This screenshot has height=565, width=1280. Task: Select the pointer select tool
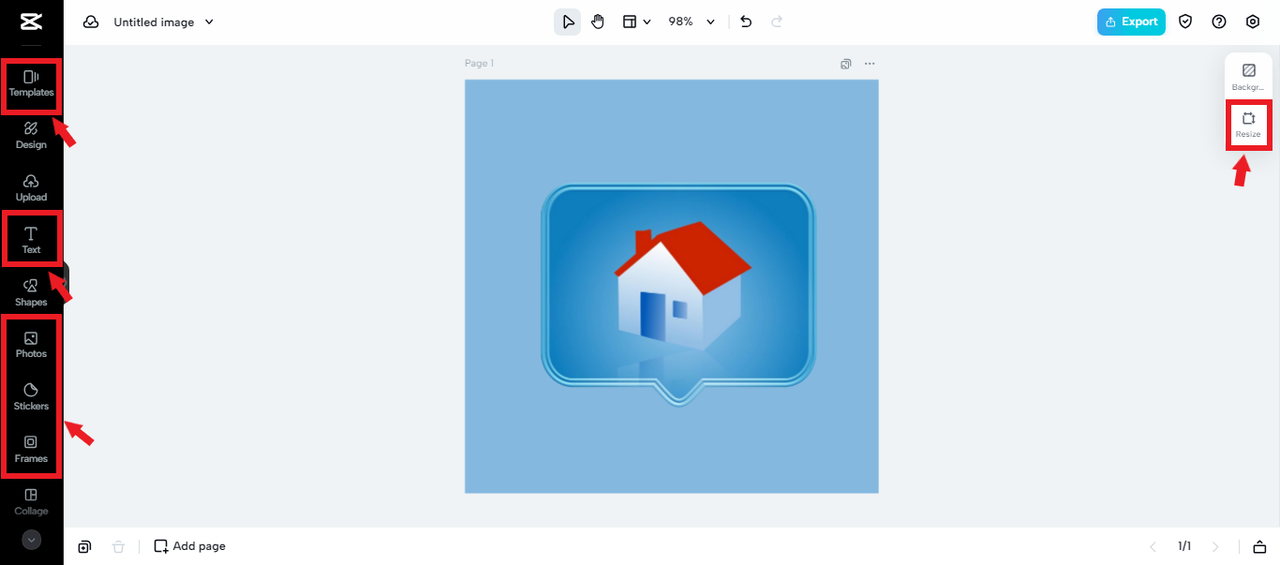pos(568,21)
